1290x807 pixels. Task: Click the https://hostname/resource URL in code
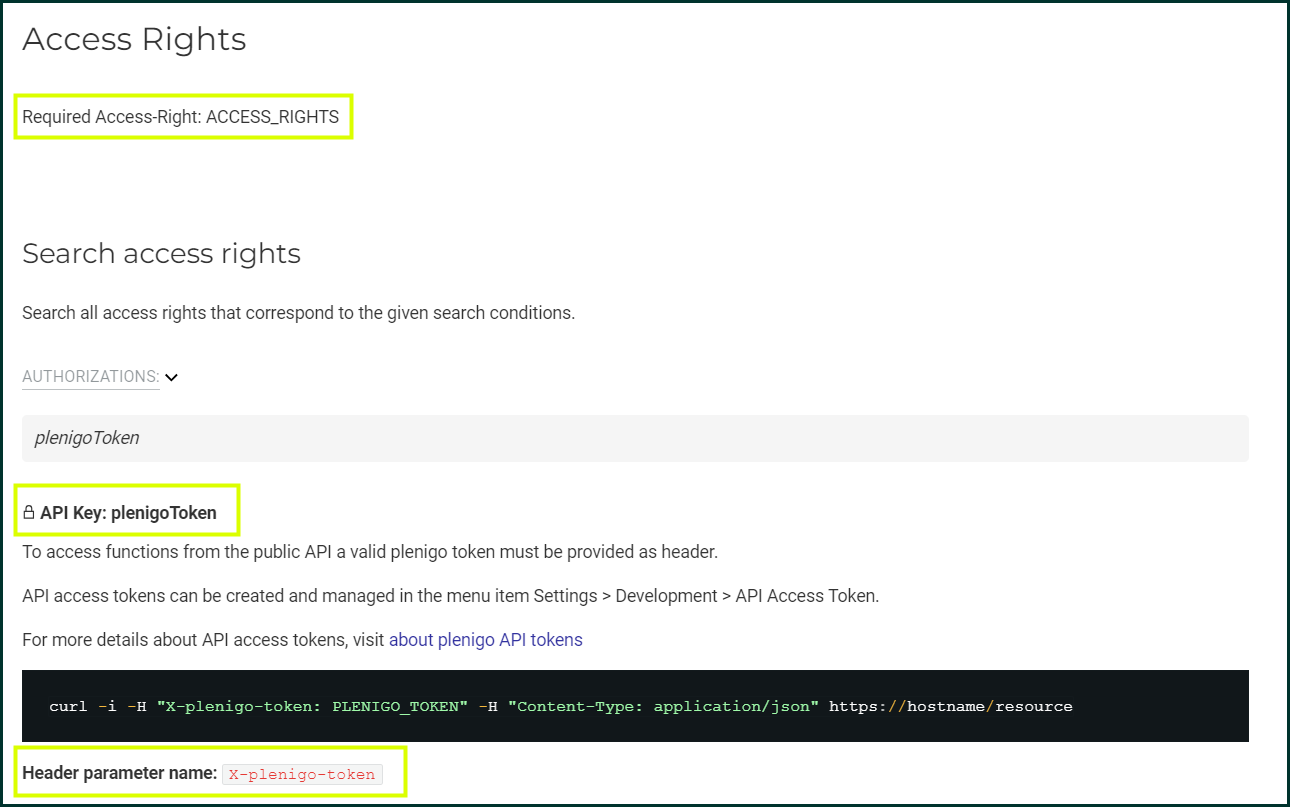tap(951, 707)
